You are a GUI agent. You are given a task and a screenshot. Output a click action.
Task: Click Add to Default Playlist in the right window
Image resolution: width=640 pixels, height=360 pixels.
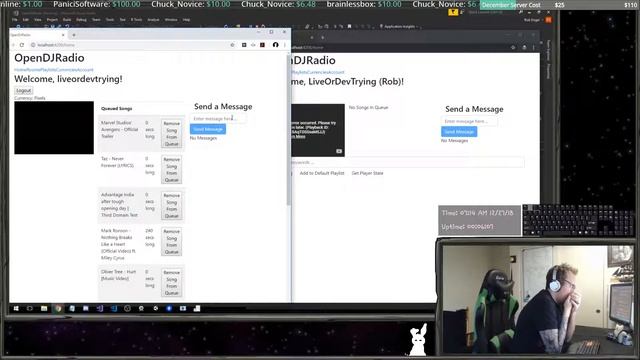pos(322,173)
